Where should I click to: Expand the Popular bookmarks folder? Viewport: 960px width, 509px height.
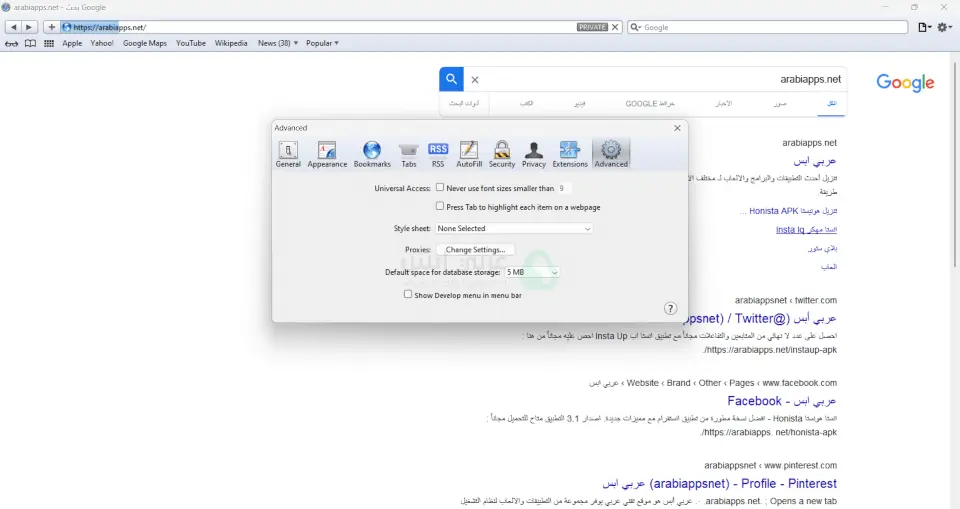[x=322, y=43]
